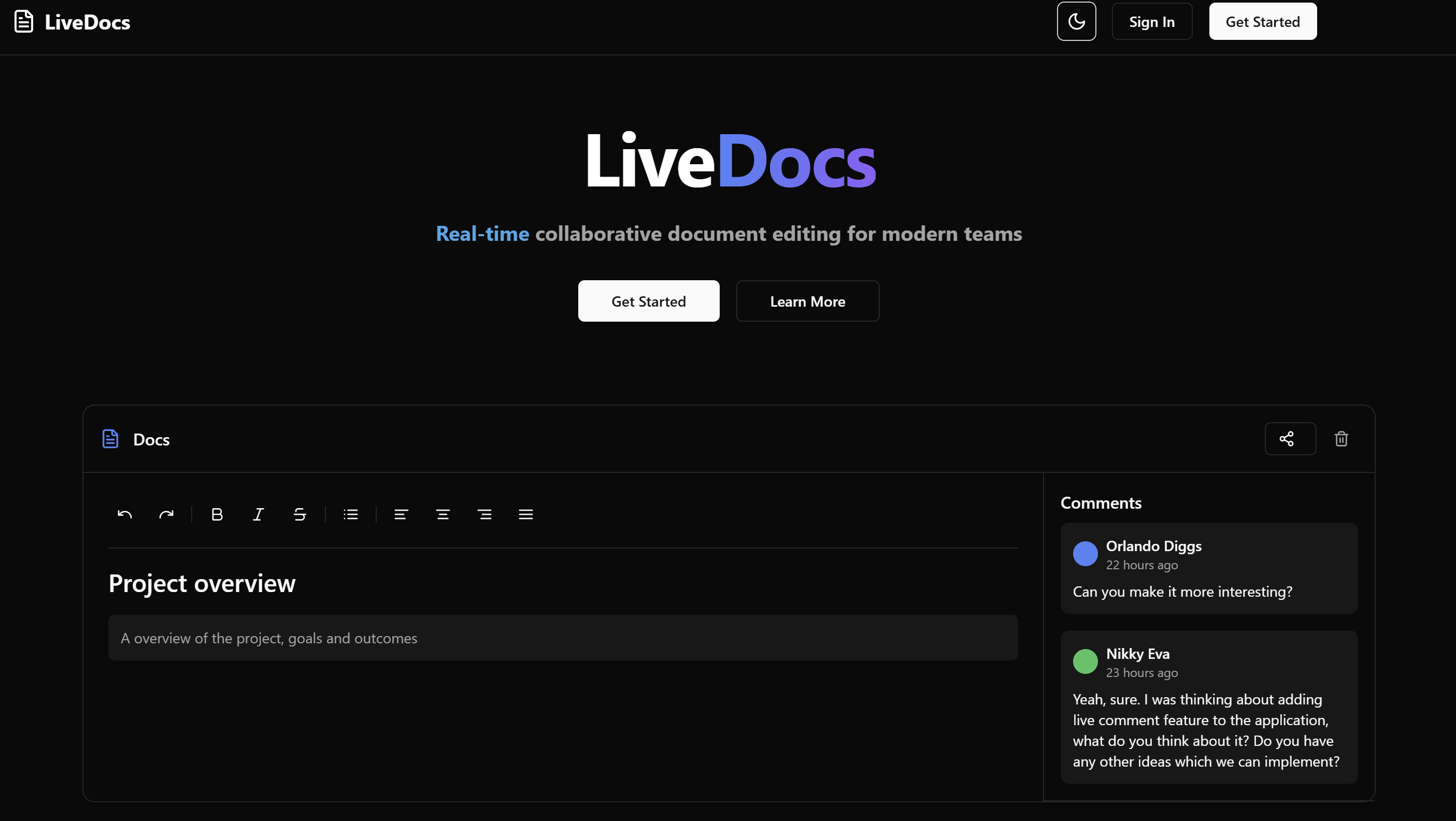Delete document with trash icon
The height and width of the screenshot is (821, 1456).
[x=1341, y=438]
